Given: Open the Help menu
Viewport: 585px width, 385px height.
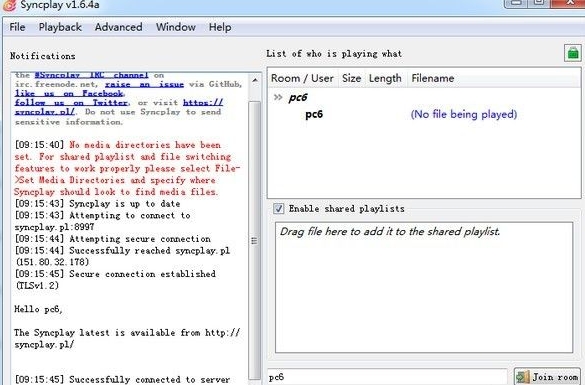Looking at the screenshot, I should (220, 27).
